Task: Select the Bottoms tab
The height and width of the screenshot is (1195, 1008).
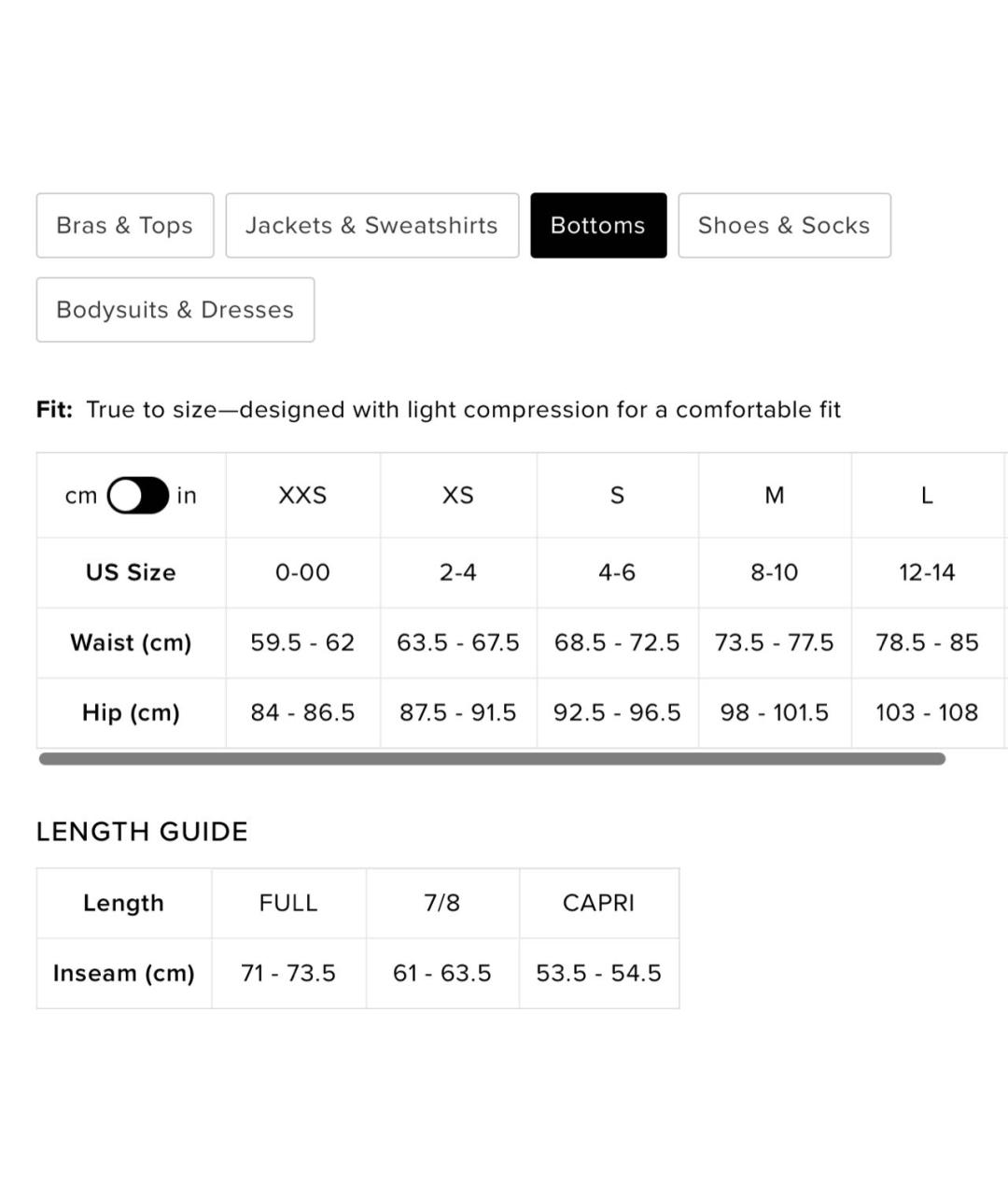Action: coord(598,225)
